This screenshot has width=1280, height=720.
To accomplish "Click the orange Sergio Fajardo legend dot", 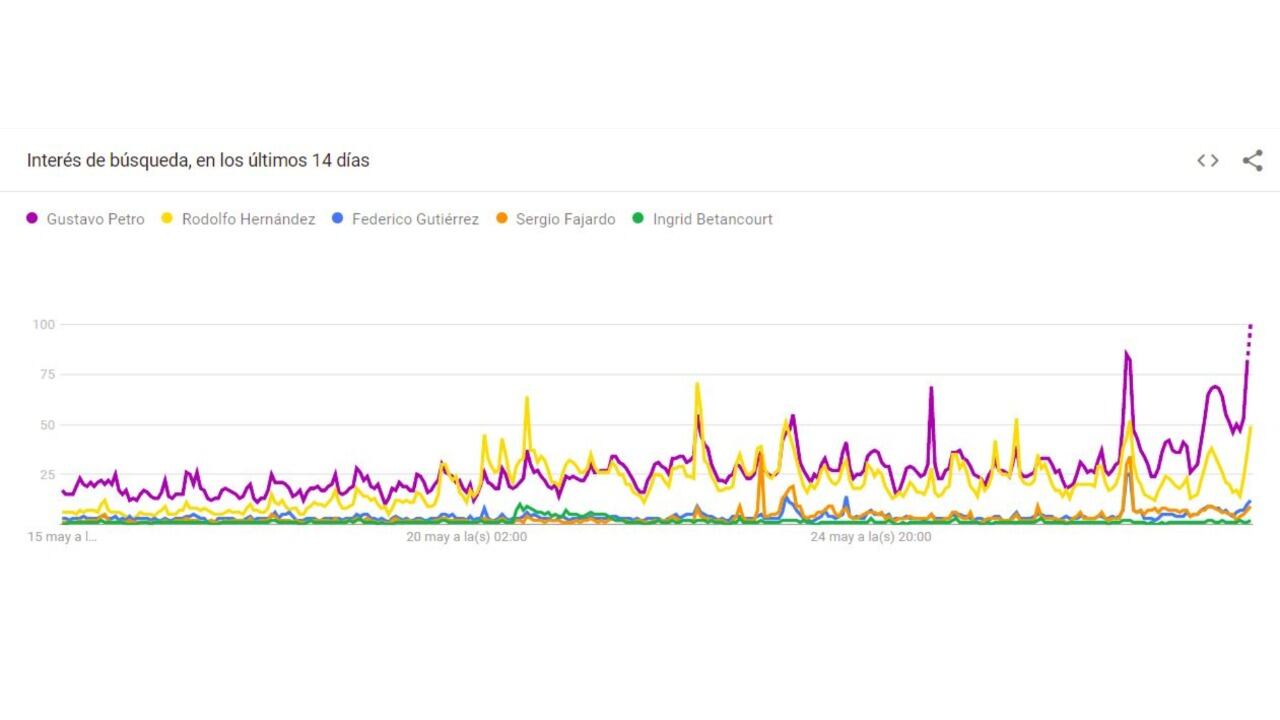I will (499, 218).
